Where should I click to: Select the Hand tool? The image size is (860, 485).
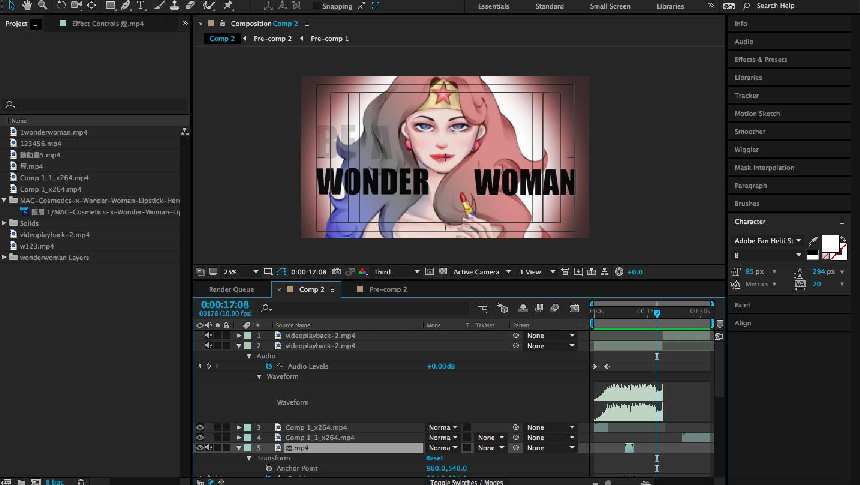[26, 5]
